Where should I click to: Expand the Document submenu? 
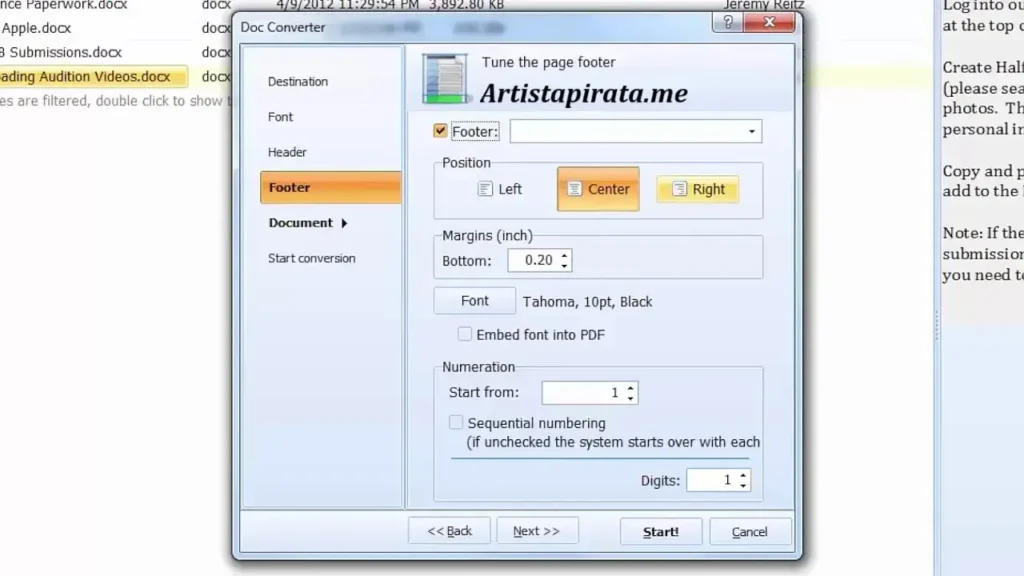point(308,223)
